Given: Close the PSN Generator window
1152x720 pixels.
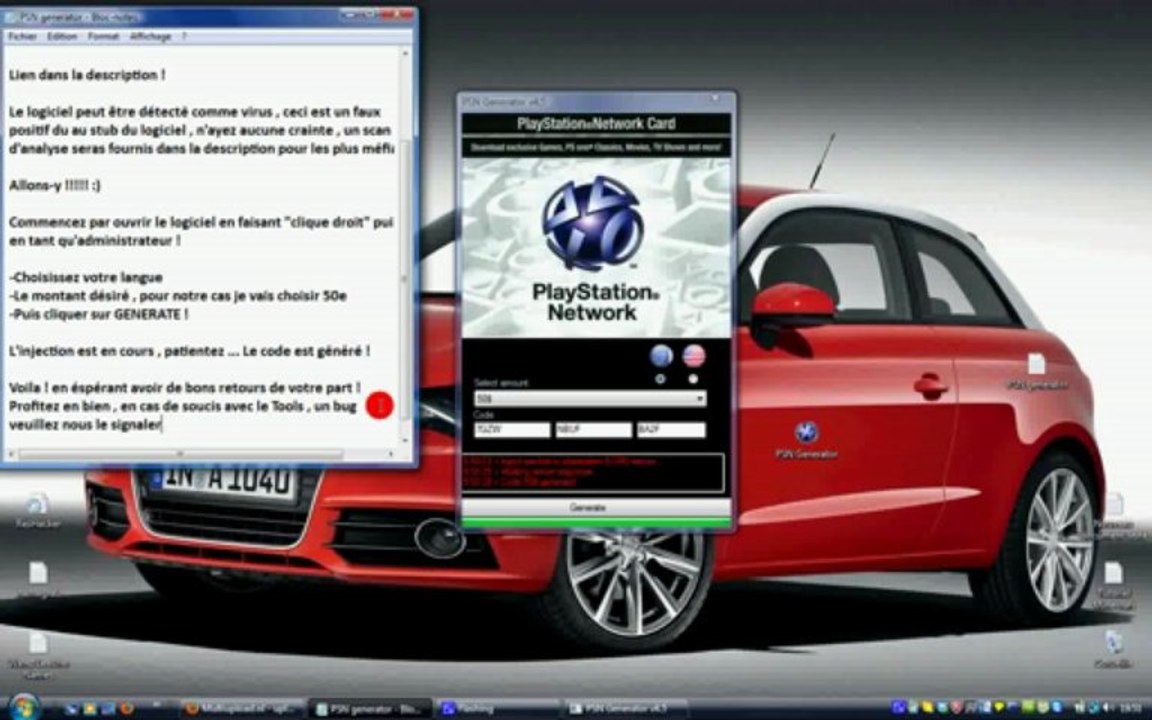Looking at the screenshot, I should [x=715, y=98].
